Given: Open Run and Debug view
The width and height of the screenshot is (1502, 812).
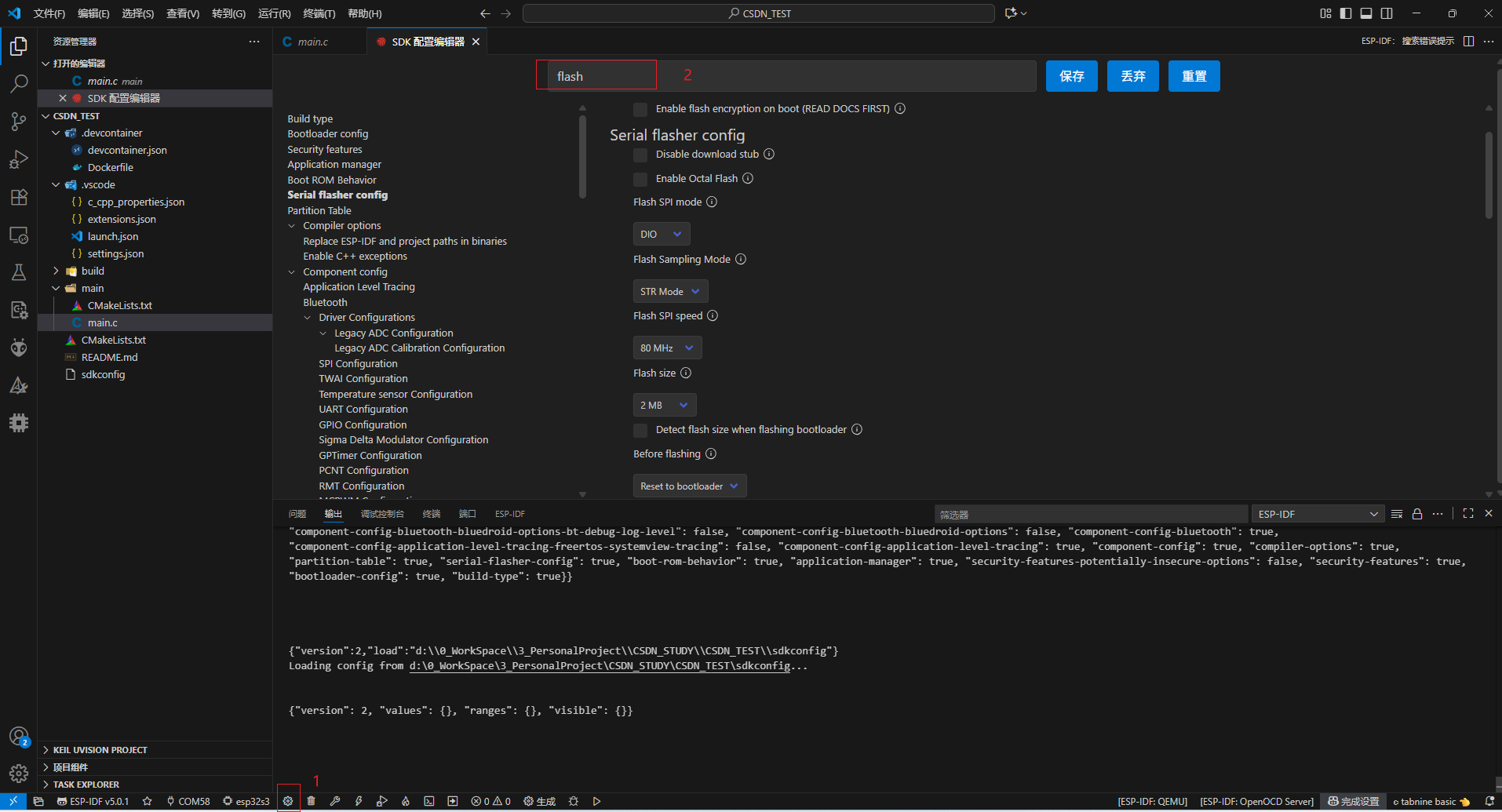Looking at the screenshot, I should pos(19,159).
